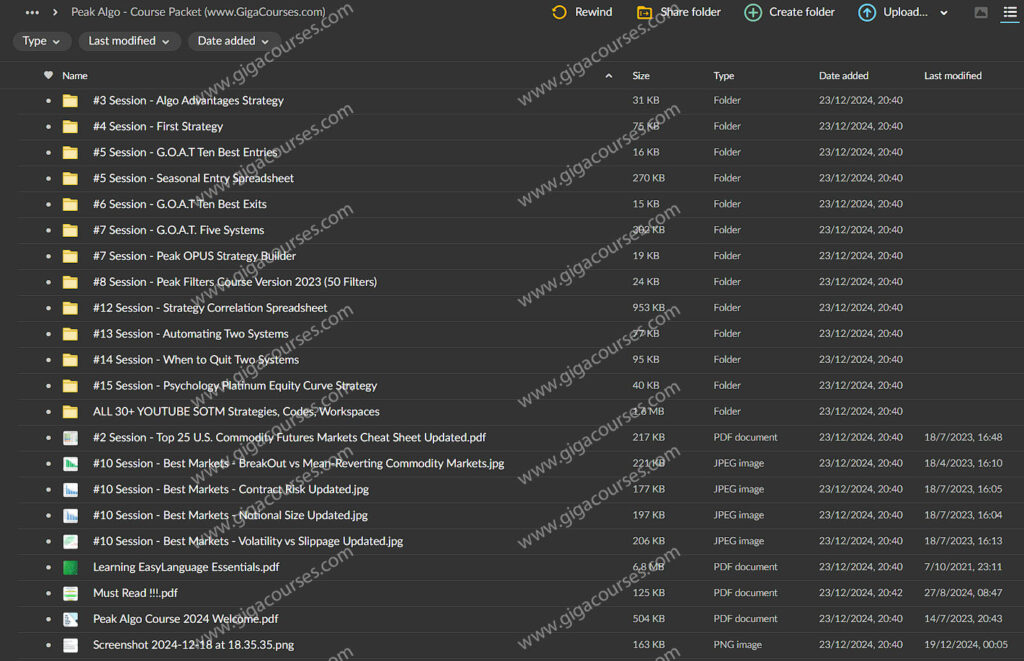The height and width of the screenshot is (661, 1024).
Task: Open the Type filter dropdown
Action: (x=42, y=41)
